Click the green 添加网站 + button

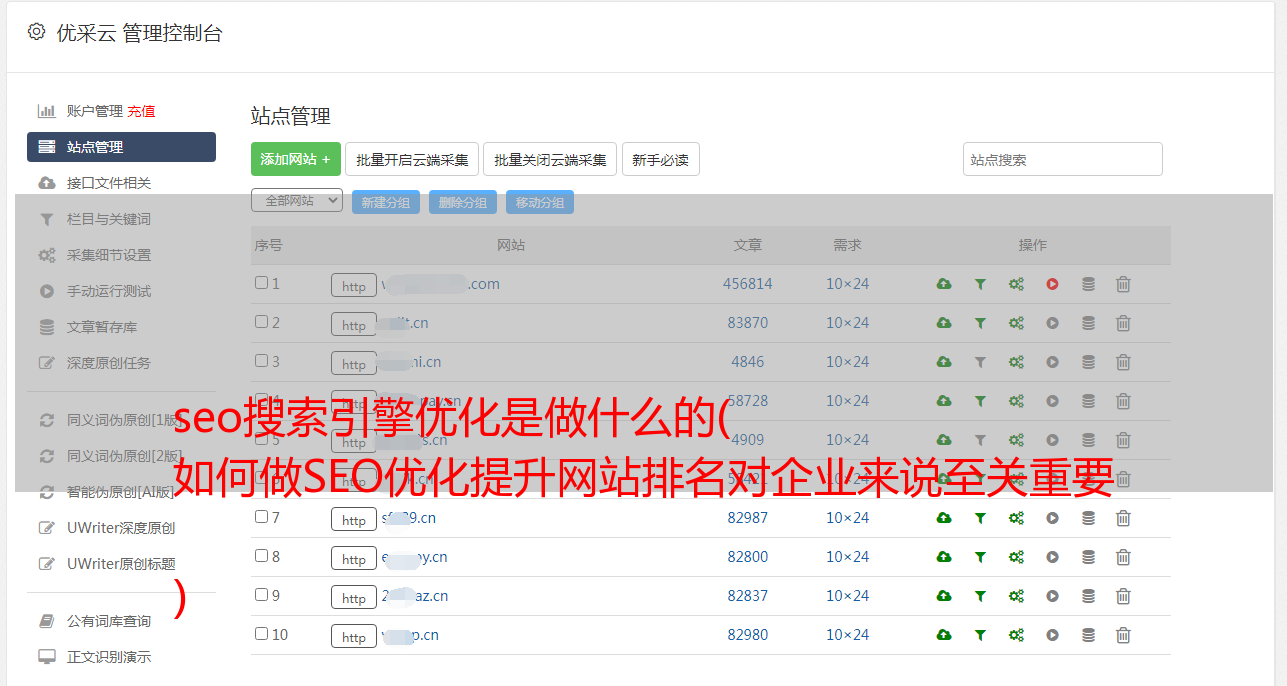click(x=296, y=159)
